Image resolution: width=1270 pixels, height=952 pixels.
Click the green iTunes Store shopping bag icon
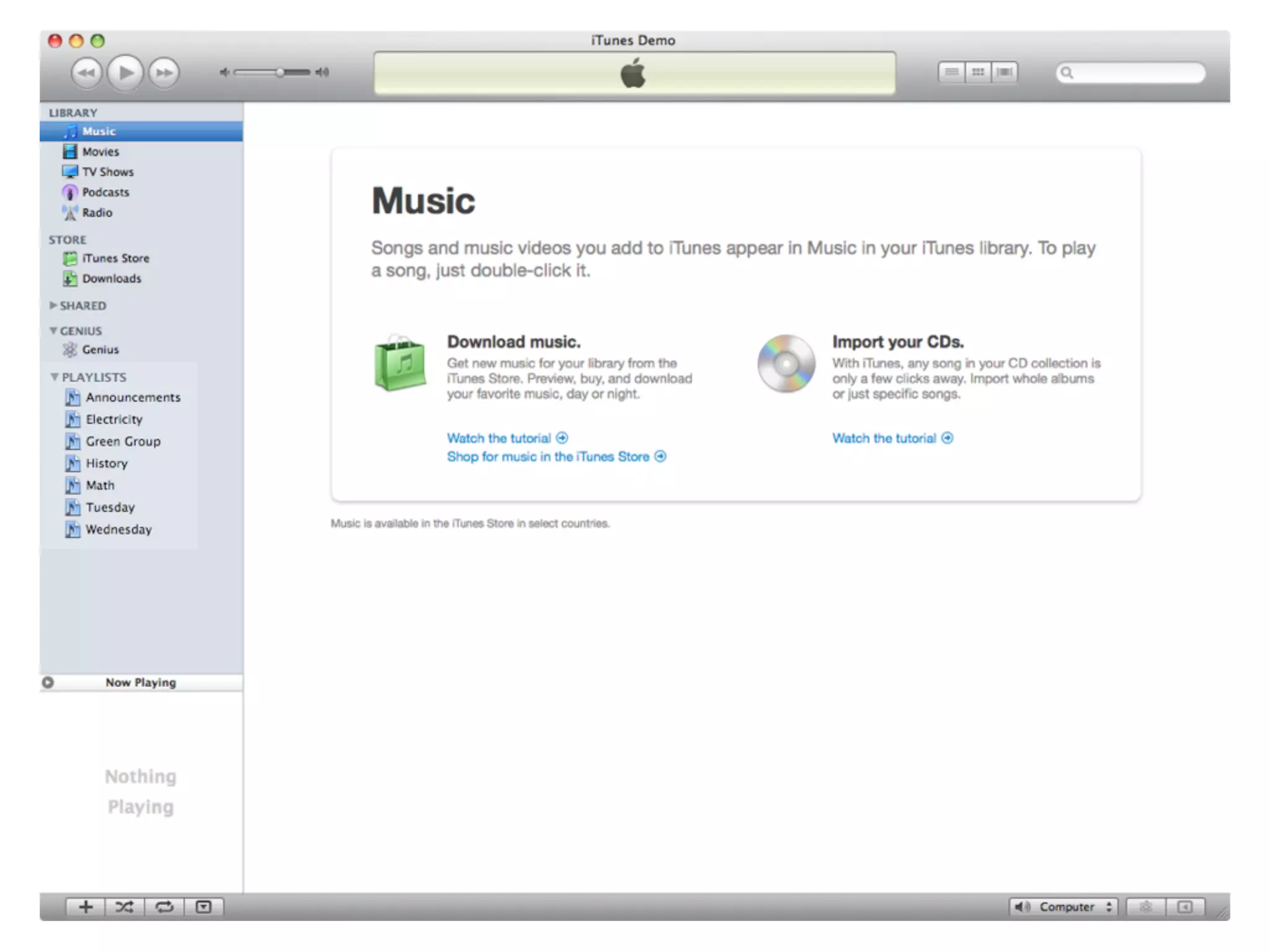click(400, 364)
